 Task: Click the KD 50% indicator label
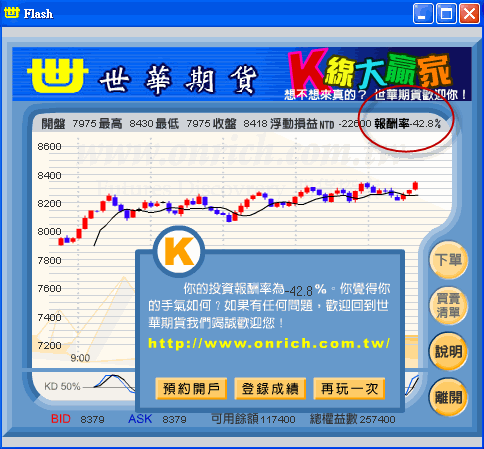[62, 386]
